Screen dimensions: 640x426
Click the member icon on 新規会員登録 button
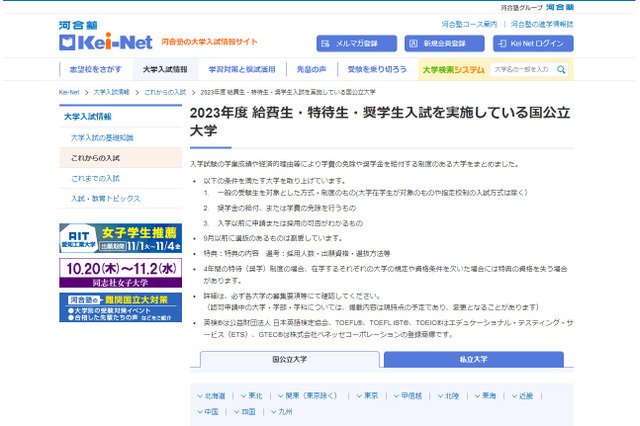[413, 44]
